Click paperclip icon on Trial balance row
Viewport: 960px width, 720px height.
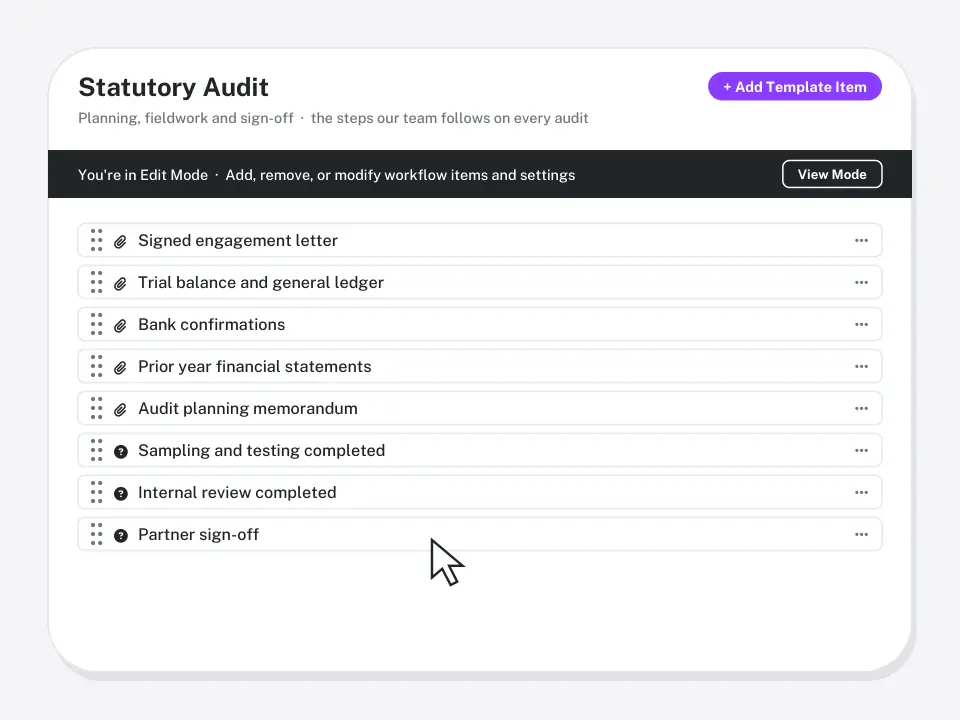[x=121, y=283]
